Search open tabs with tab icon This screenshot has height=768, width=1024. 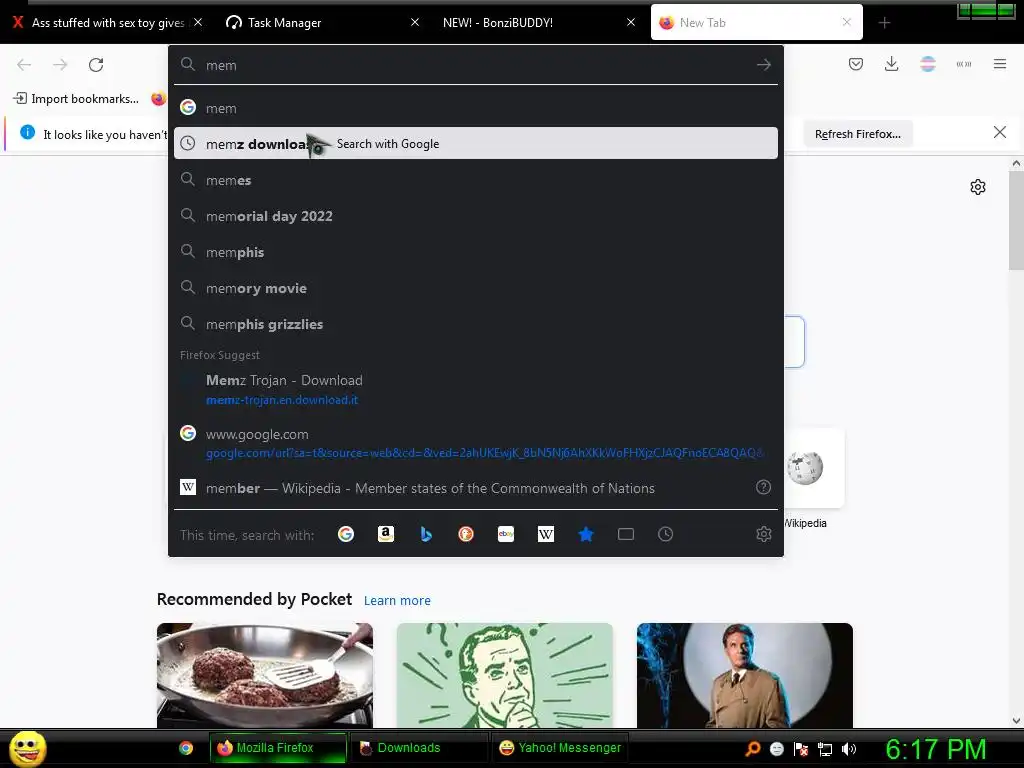(626, 534)
